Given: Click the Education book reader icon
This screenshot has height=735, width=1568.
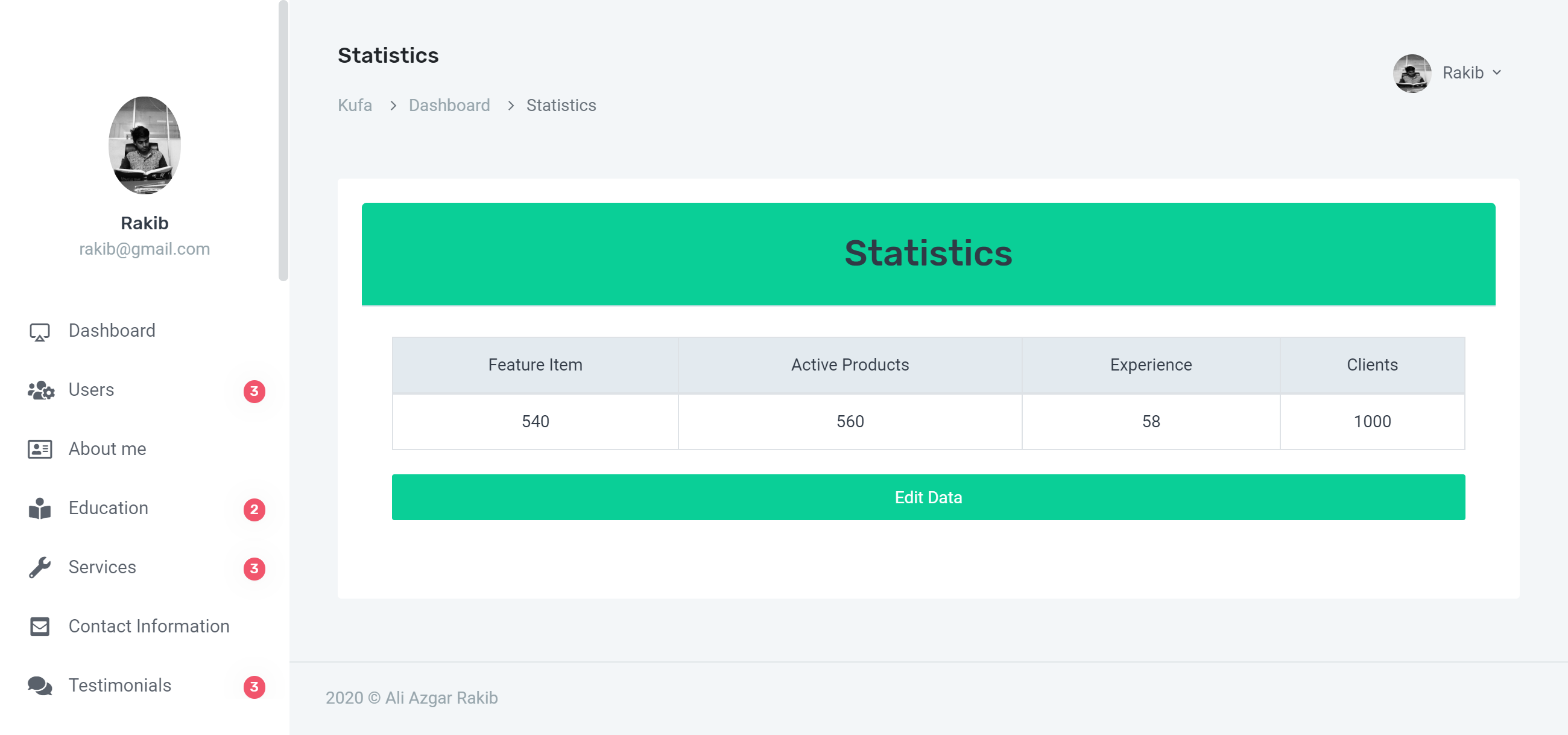Looking at the screenshot, I should click(x=40, y=509).
